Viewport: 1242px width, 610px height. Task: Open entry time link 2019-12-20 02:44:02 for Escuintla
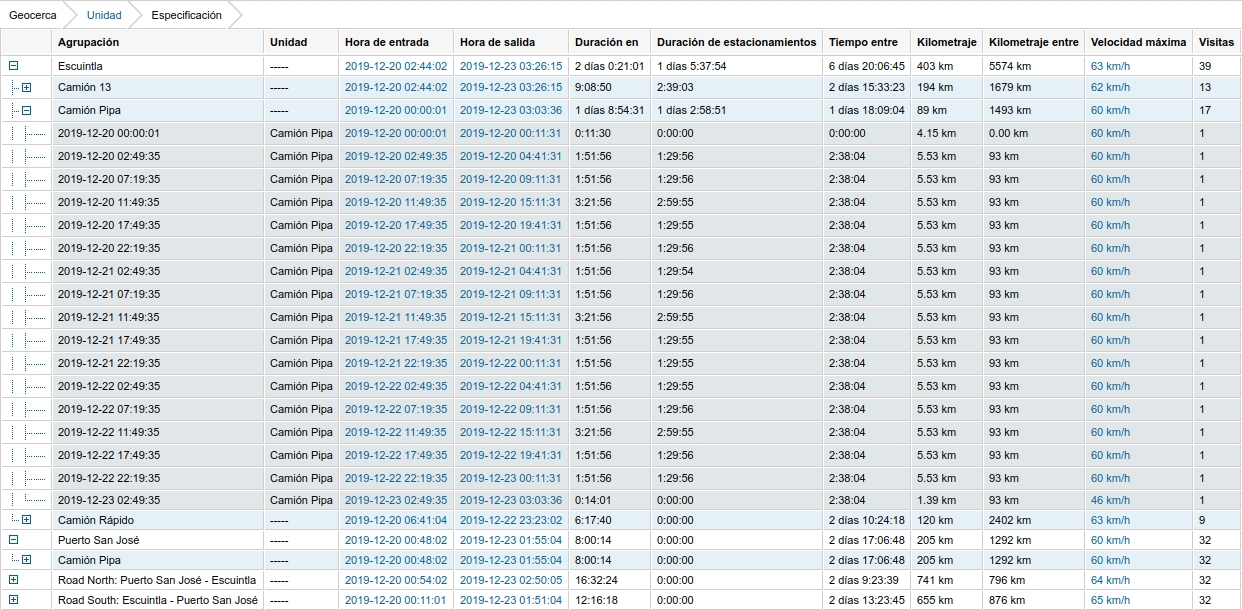tap(395, 64)
